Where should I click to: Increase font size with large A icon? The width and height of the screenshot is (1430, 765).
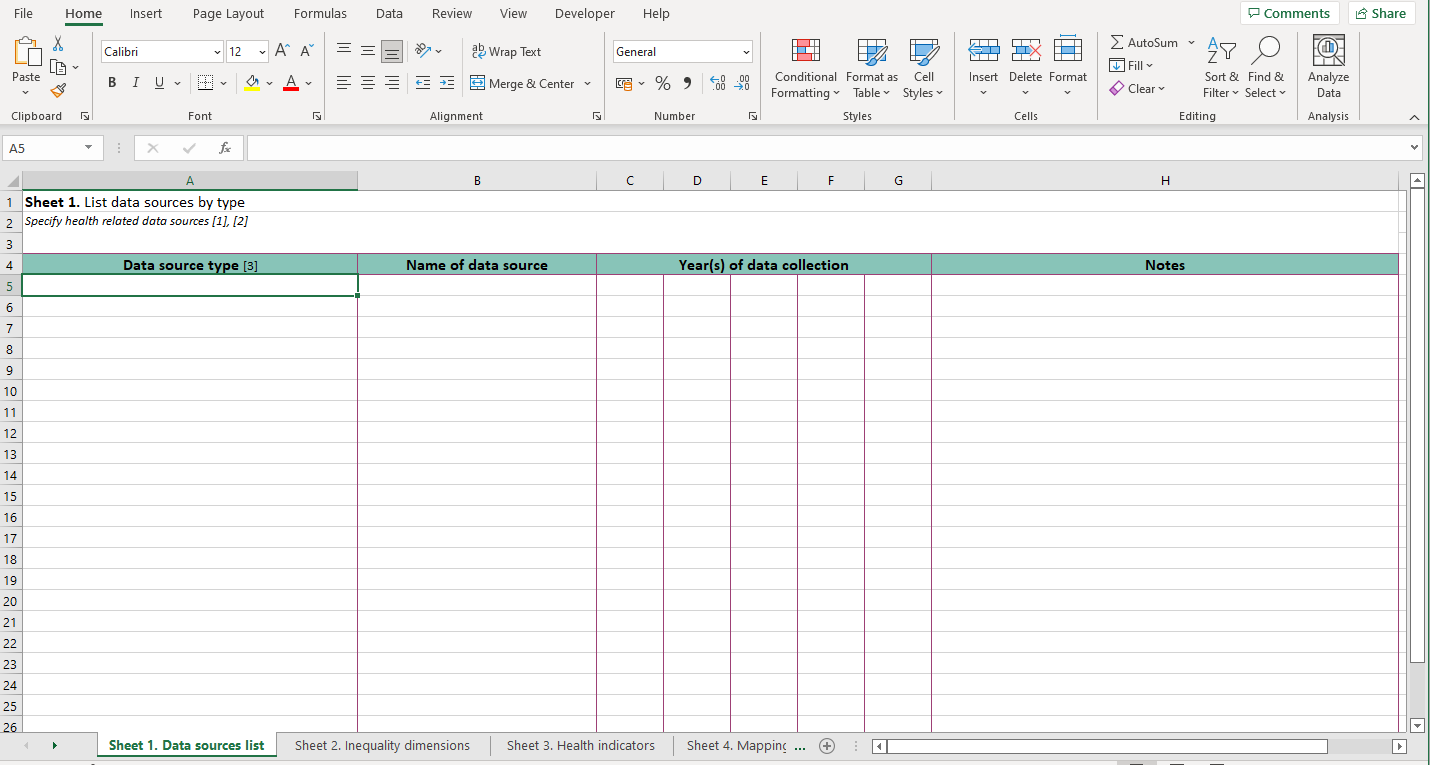click(x=283, y=51)
